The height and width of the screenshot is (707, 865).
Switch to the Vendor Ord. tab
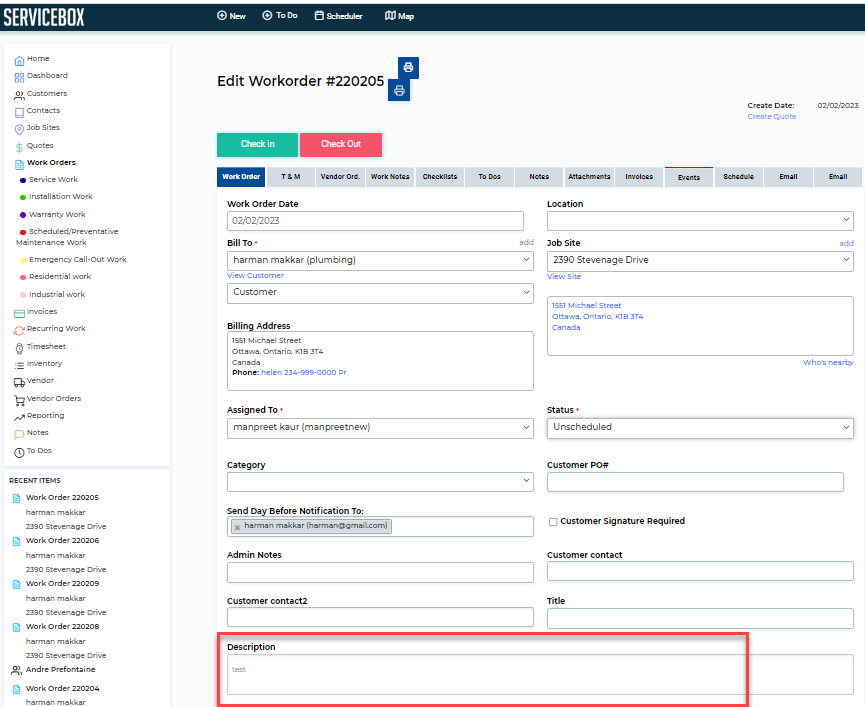point(340,177)
